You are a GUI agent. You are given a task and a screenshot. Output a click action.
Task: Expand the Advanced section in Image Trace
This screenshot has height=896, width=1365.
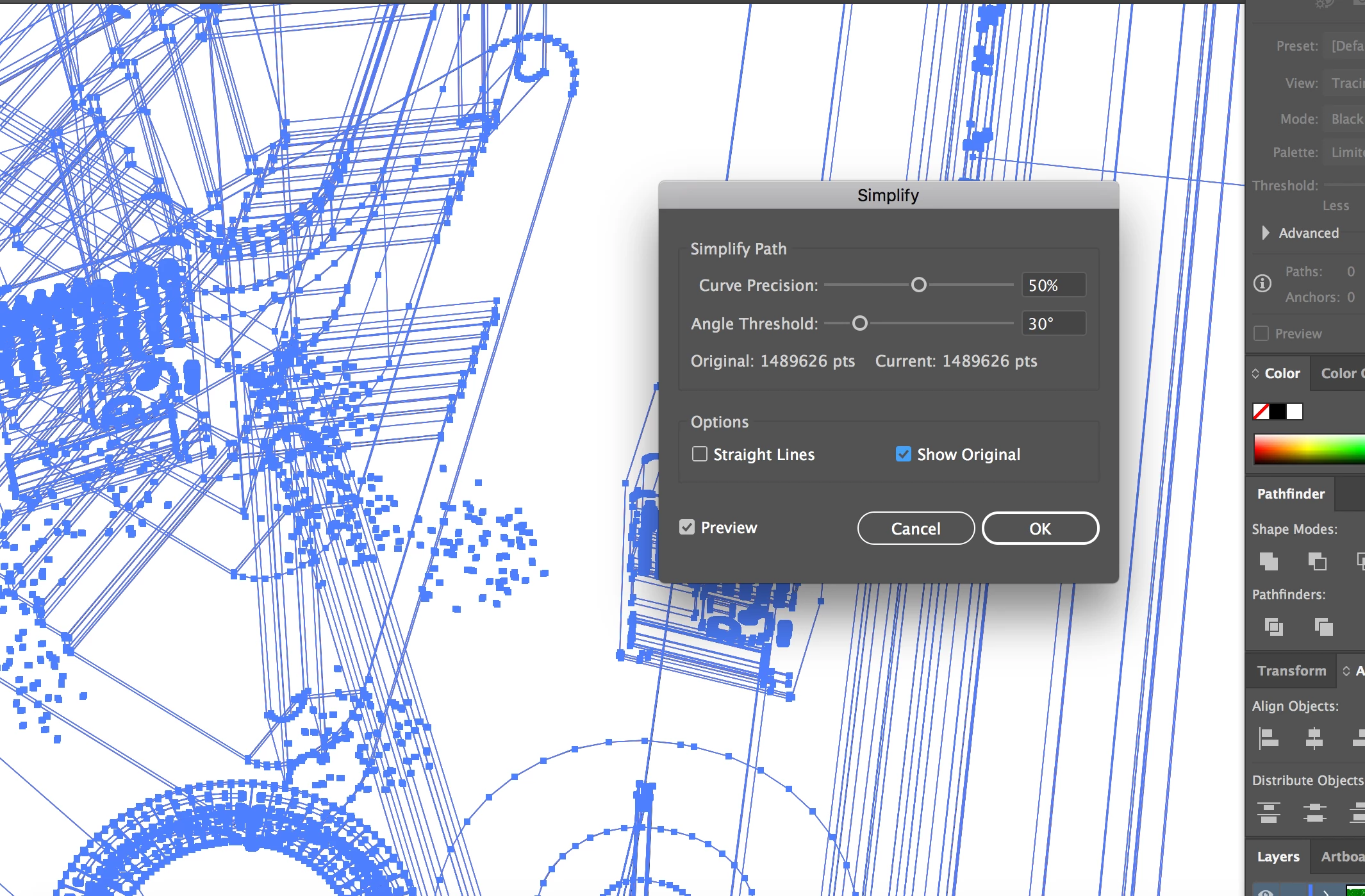[1265, 233]
